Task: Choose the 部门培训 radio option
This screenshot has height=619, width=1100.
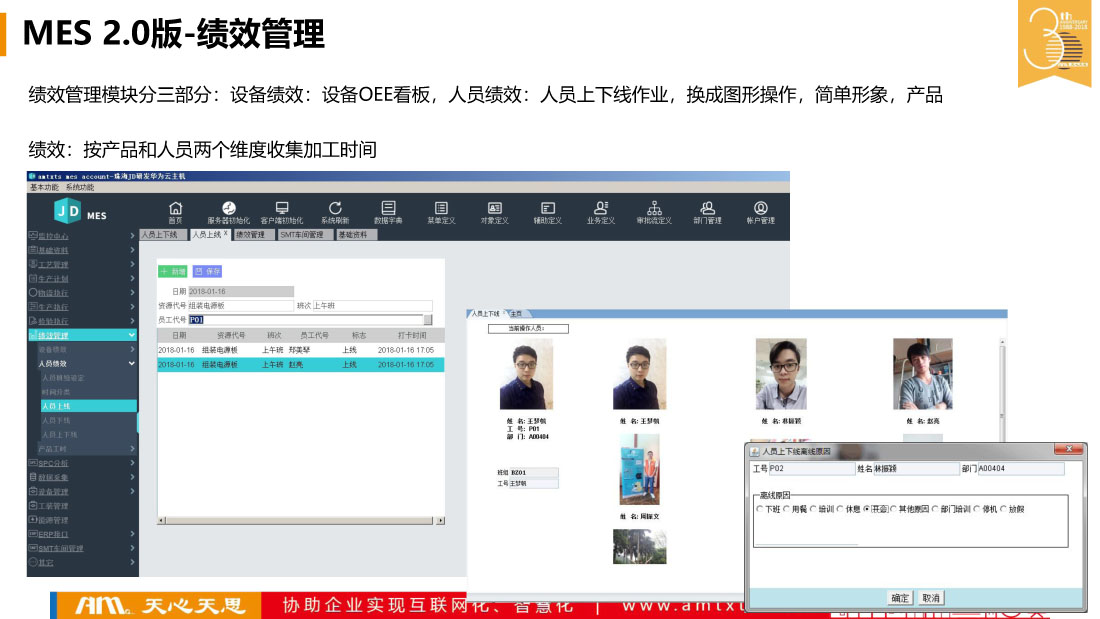Action: (936, 510)
